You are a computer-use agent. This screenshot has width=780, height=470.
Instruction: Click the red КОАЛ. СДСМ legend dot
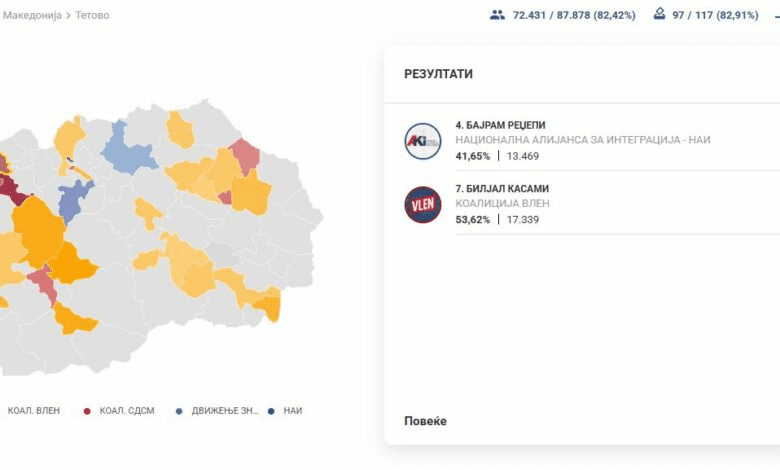point(88,411)
